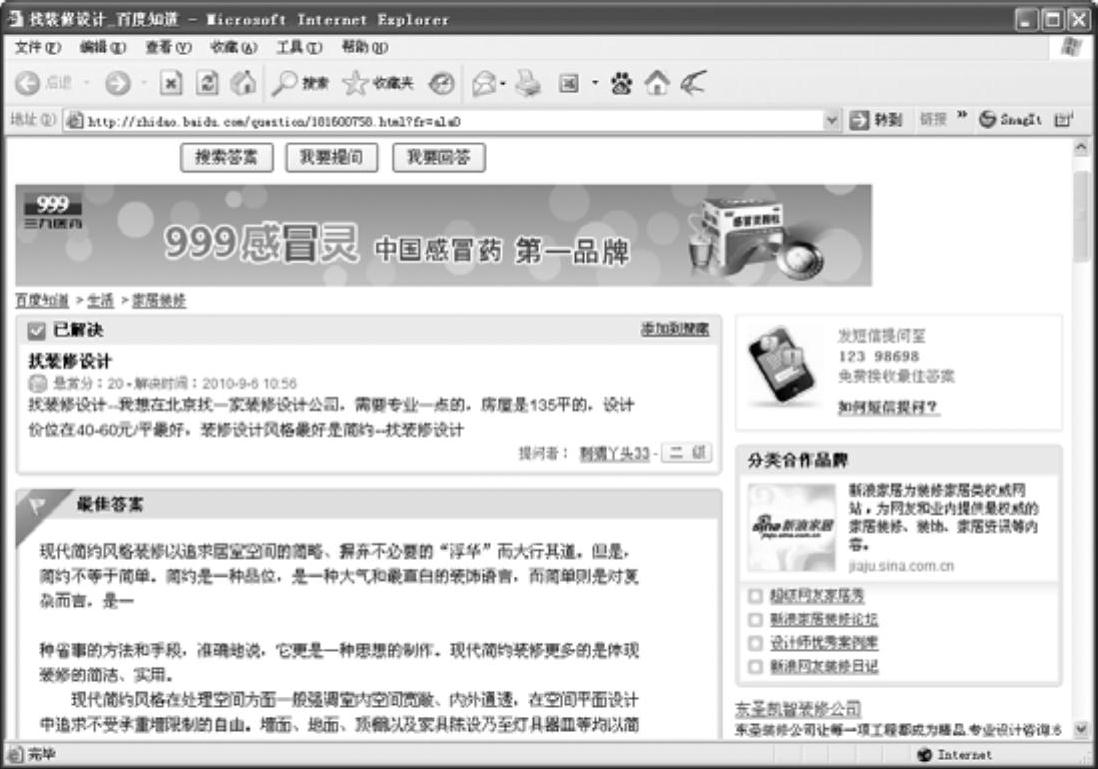Open the 相邻网友家居秀 link
This screenshot has width=1098, height=769.
click(x=817, y=596)
